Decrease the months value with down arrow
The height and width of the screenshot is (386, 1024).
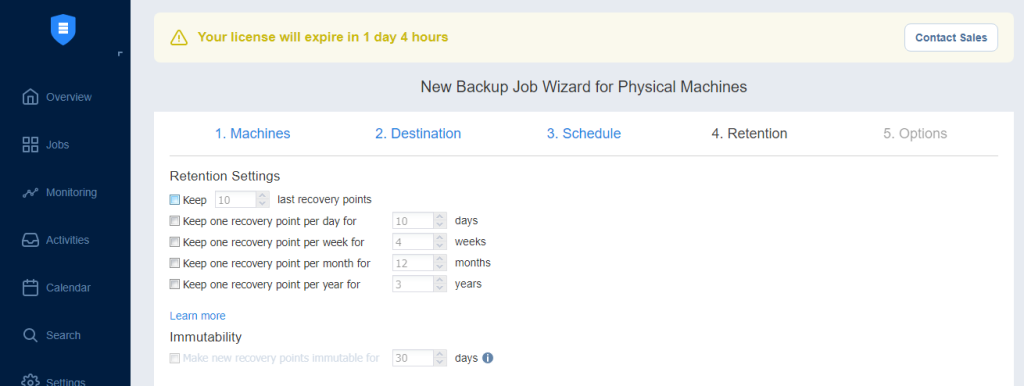[x=441, y=267]
